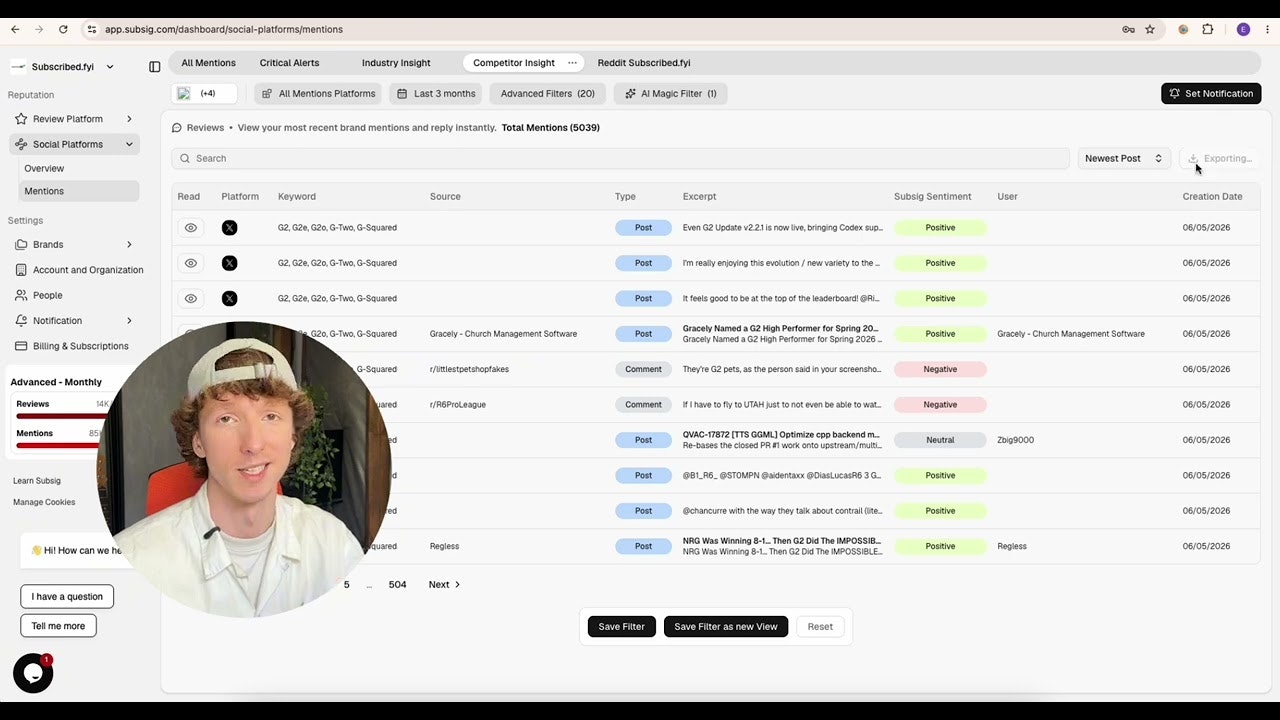
Task: Go to the Next page
Action: point(444,584)
